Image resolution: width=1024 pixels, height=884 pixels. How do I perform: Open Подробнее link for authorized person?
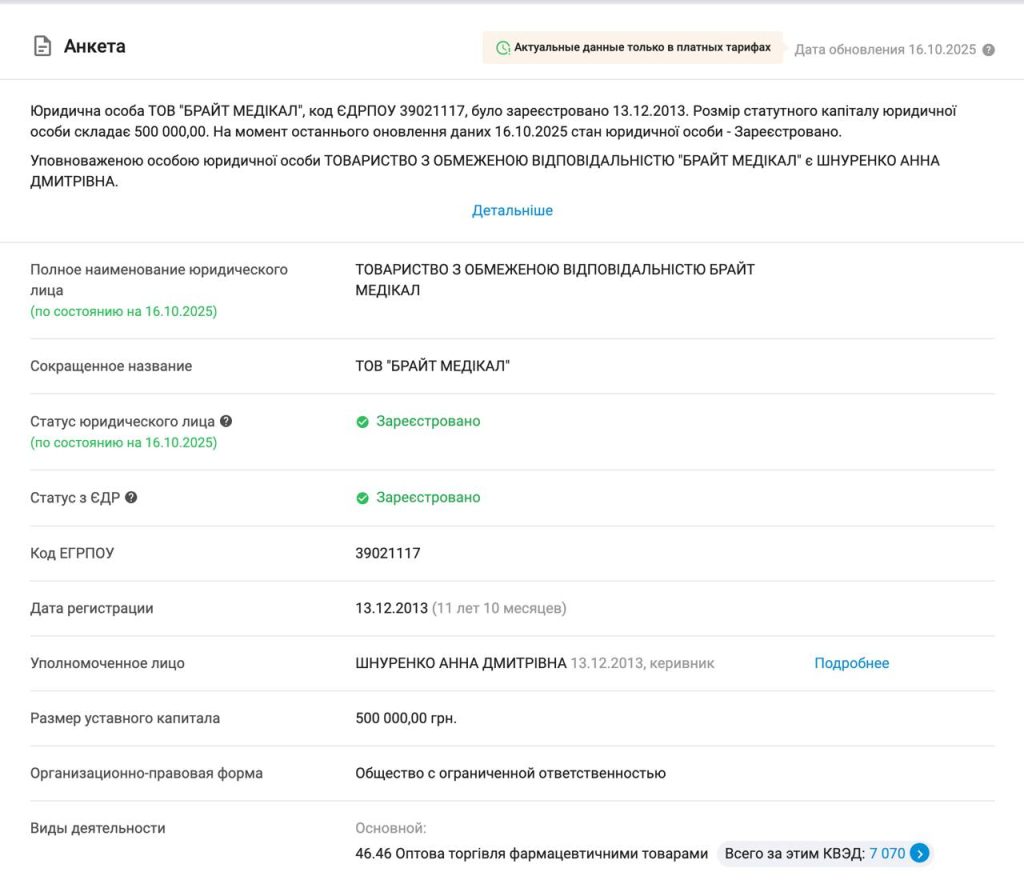851,663
